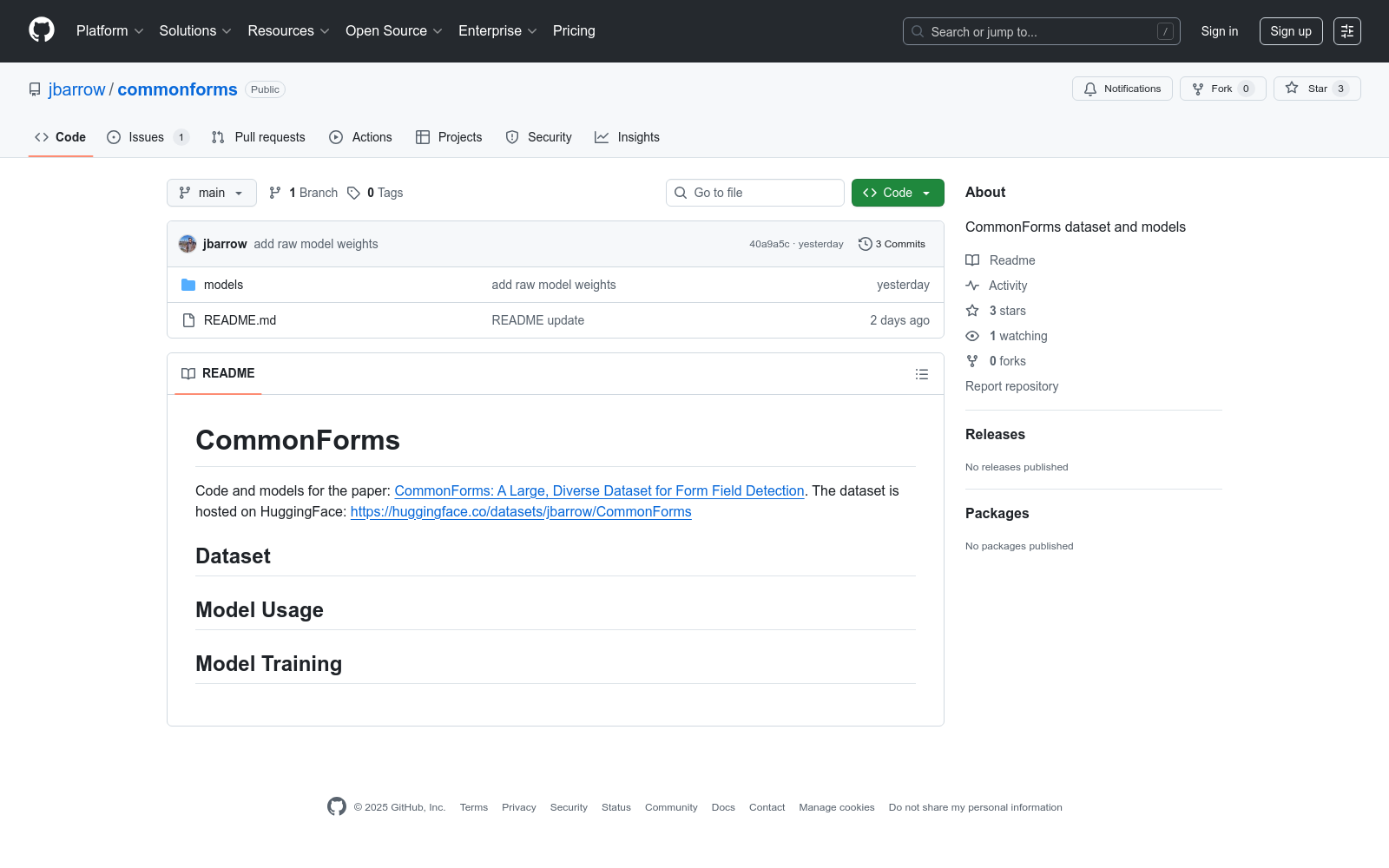Screen dimensions: 1389x868
Task: Open the README.md file
Action: pos(240,320)
